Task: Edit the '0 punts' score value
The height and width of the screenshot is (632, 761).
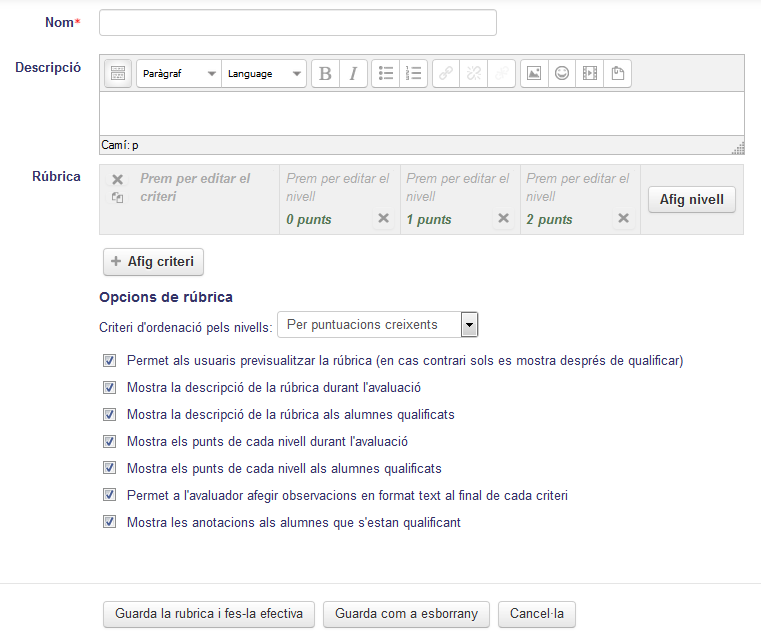Action: pos(309,219)
